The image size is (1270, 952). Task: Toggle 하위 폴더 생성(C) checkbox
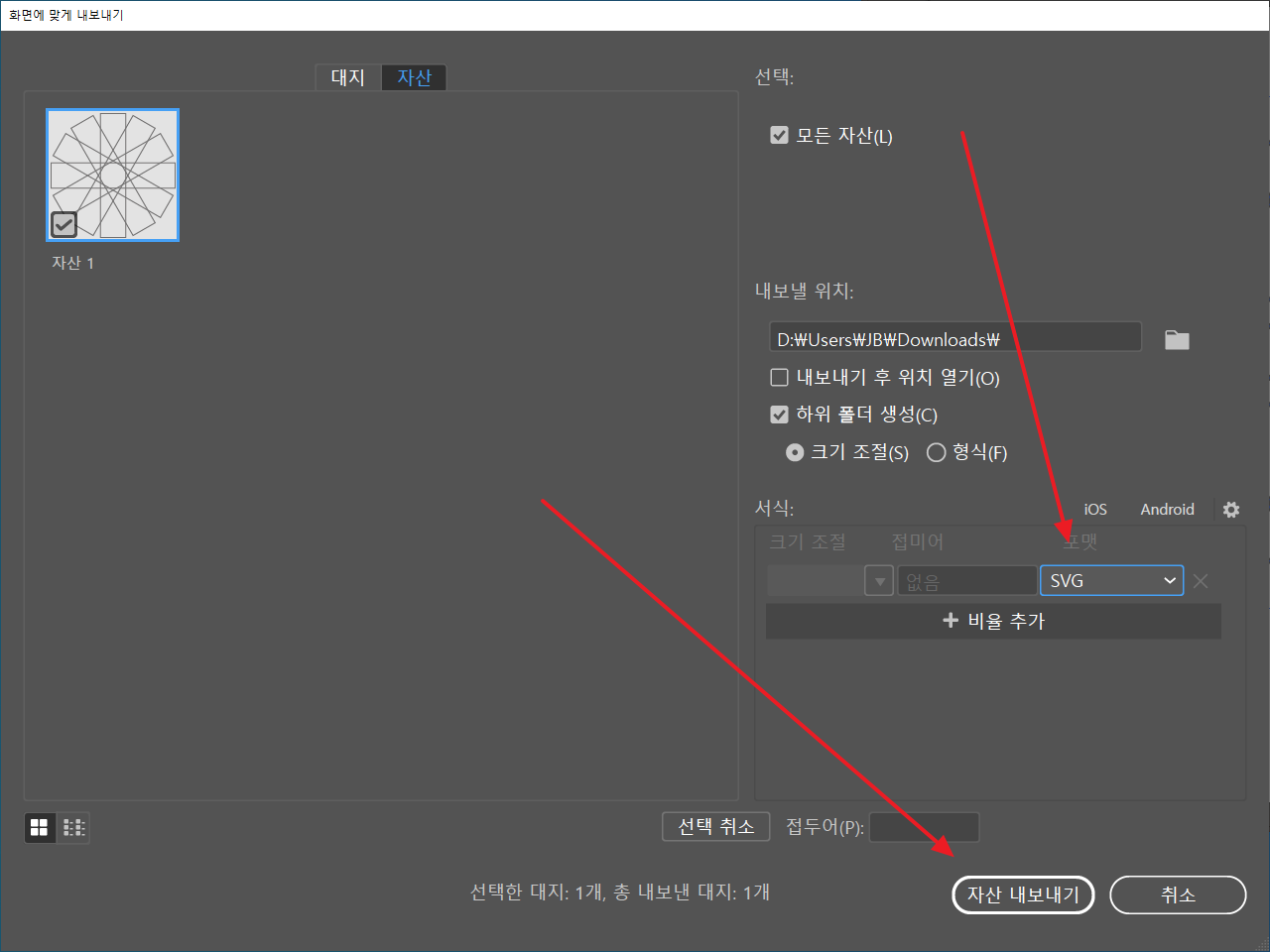(x=779, y=415)
